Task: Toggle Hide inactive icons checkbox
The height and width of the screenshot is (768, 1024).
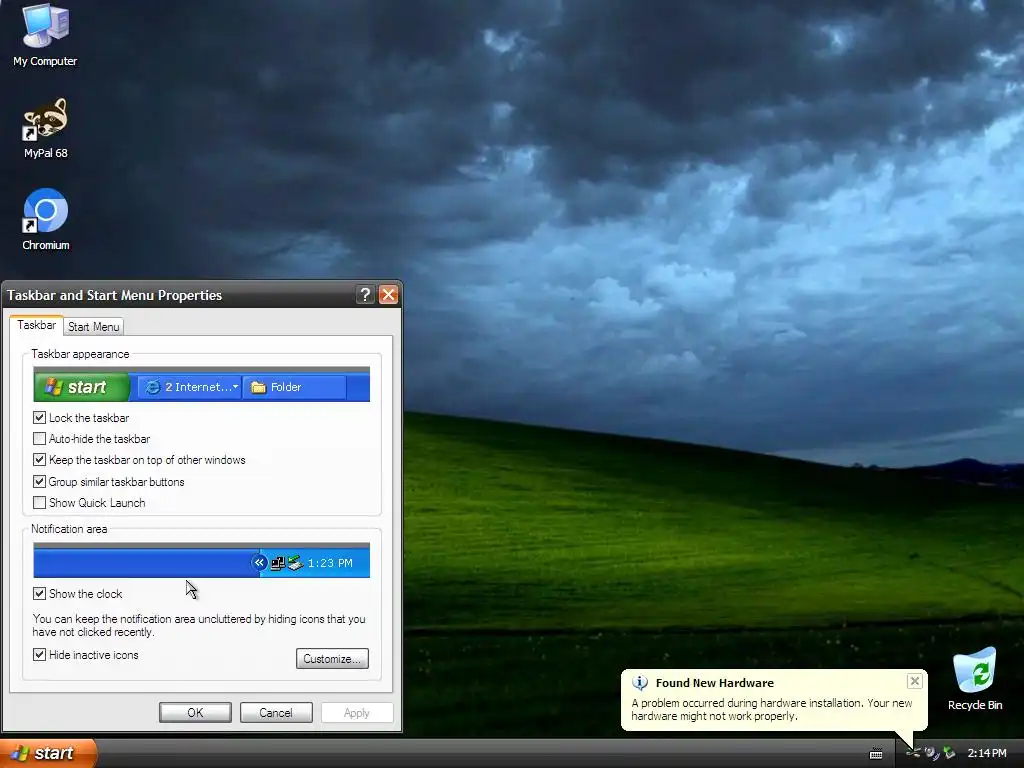Action: click(x=86, y=655)
